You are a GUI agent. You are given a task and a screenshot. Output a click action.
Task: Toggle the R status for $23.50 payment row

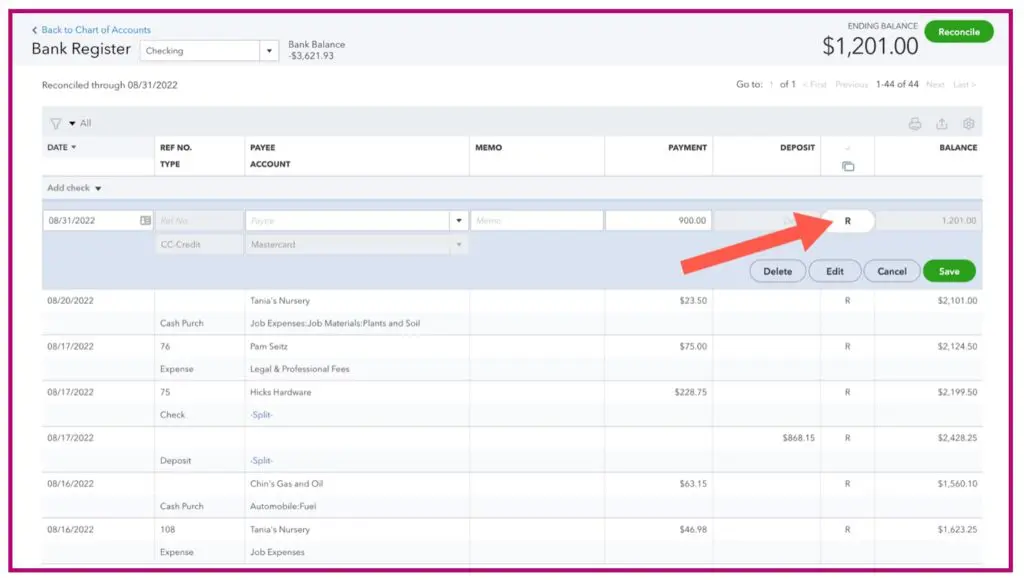click(848, 301)
